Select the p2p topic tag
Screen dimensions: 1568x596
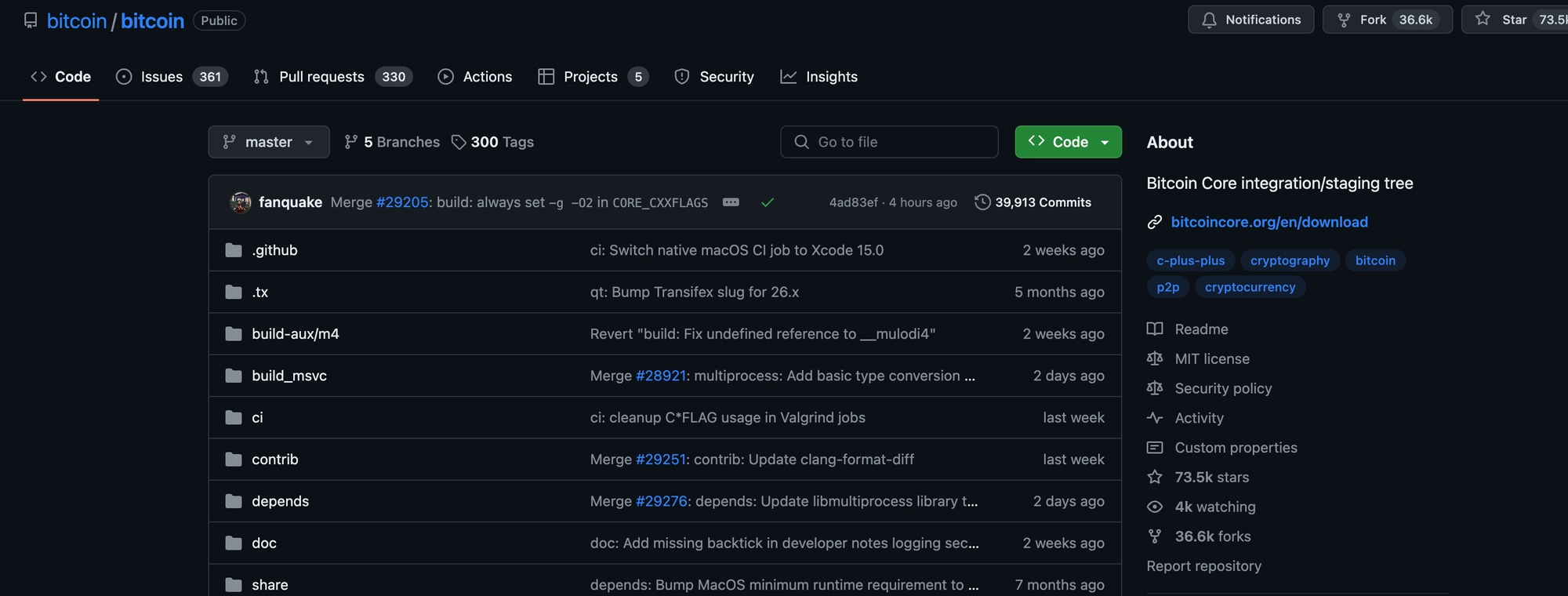click(1168, 287)
